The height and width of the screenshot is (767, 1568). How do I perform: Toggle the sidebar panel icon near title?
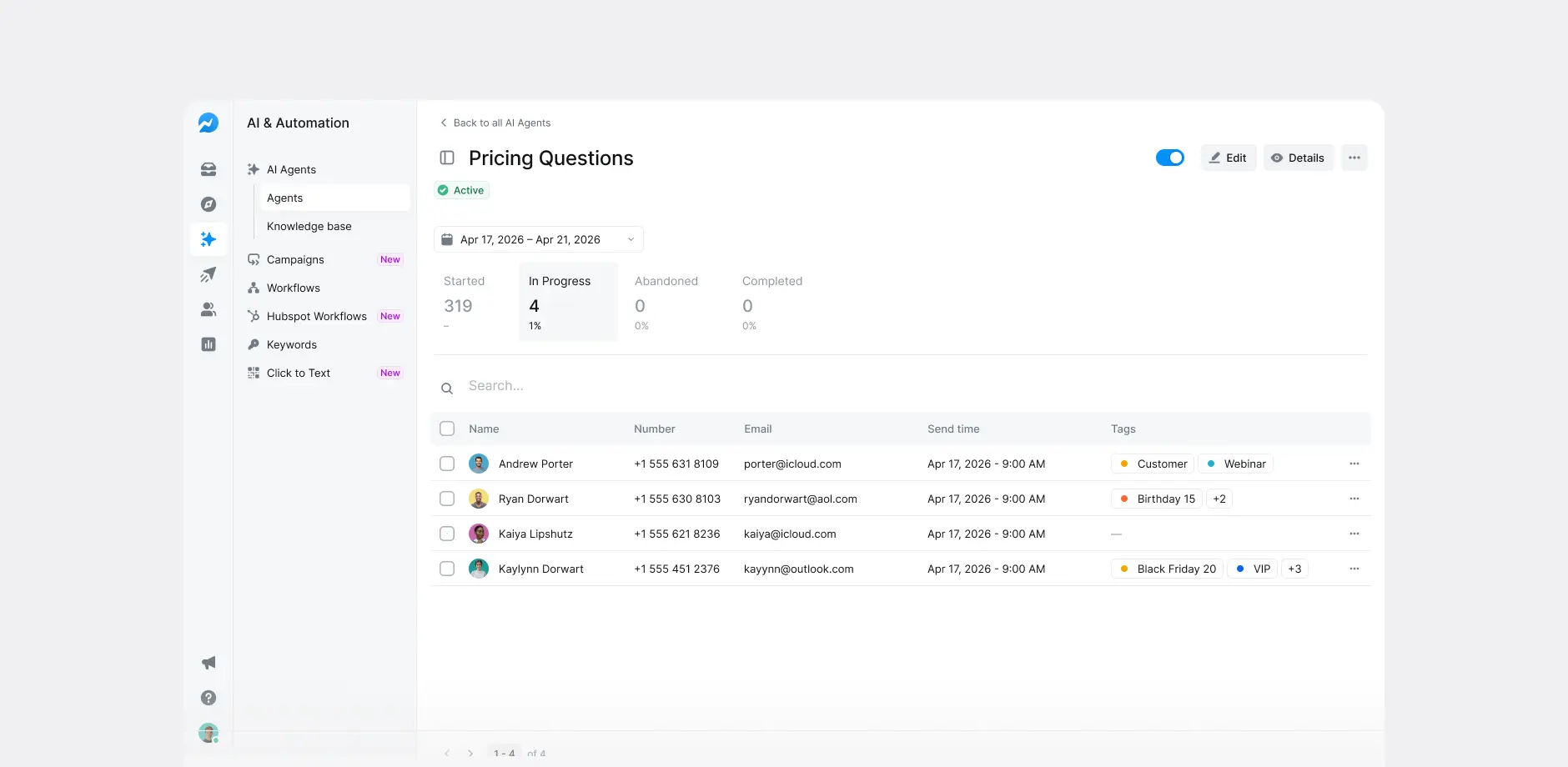point(447,158)
